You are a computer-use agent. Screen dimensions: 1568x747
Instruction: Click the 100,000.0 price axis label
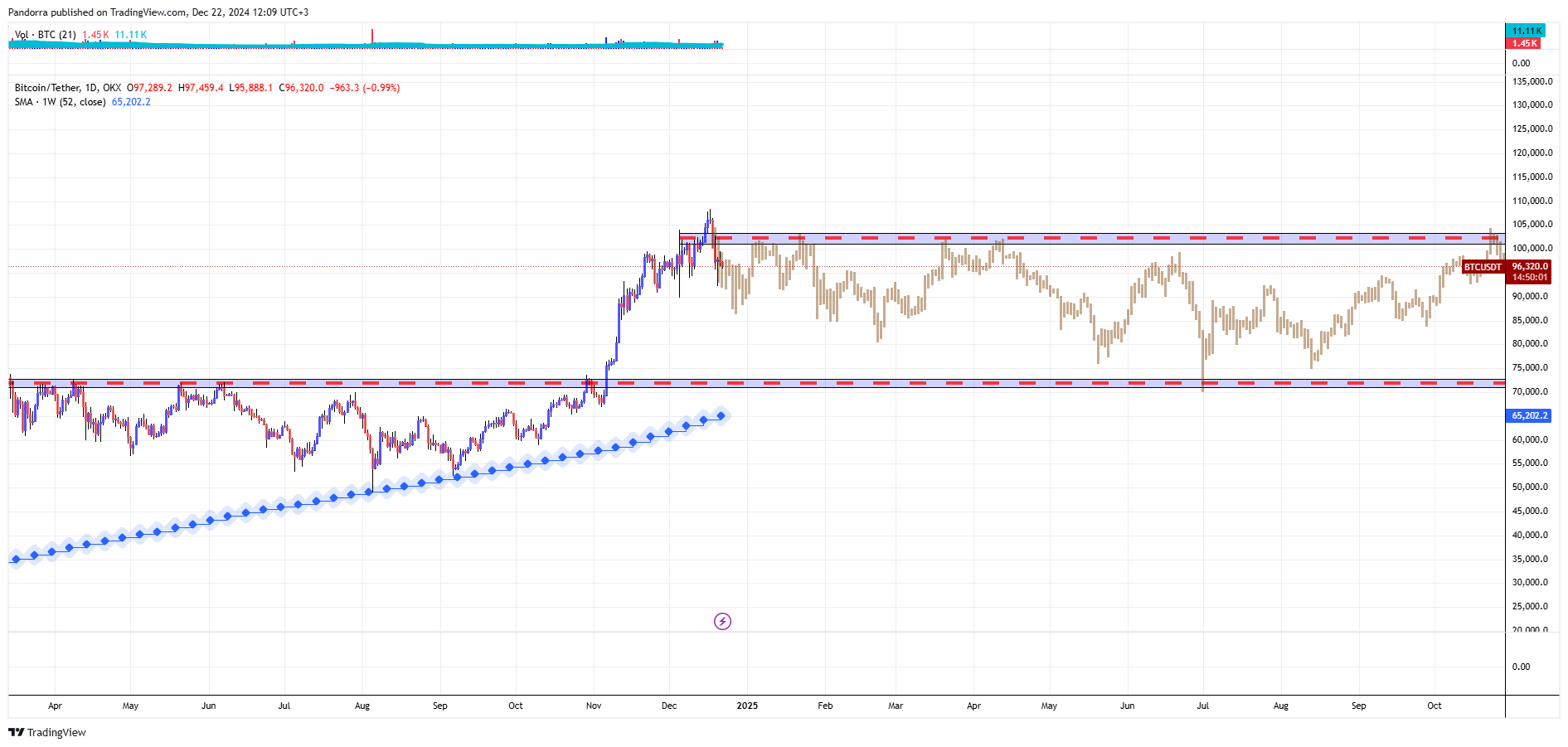[1532, 248]
